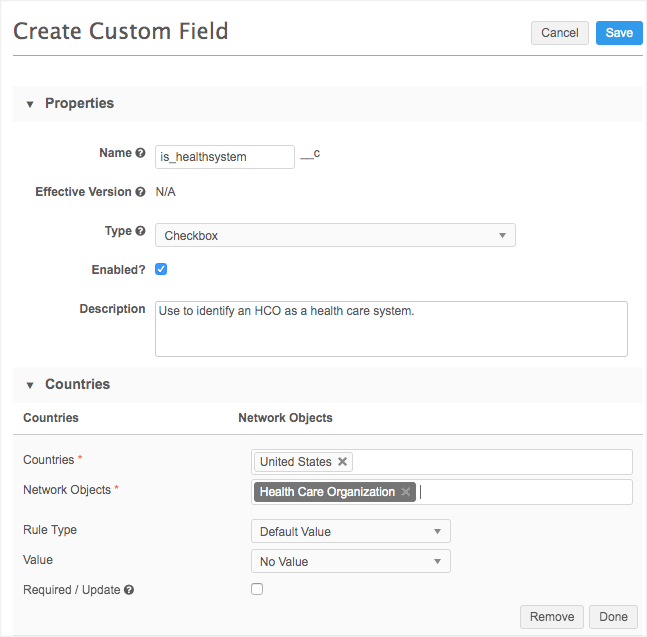Screen dimensions: 647x637
Task: Click the help icon next to Name
Action: coord(140,154)
